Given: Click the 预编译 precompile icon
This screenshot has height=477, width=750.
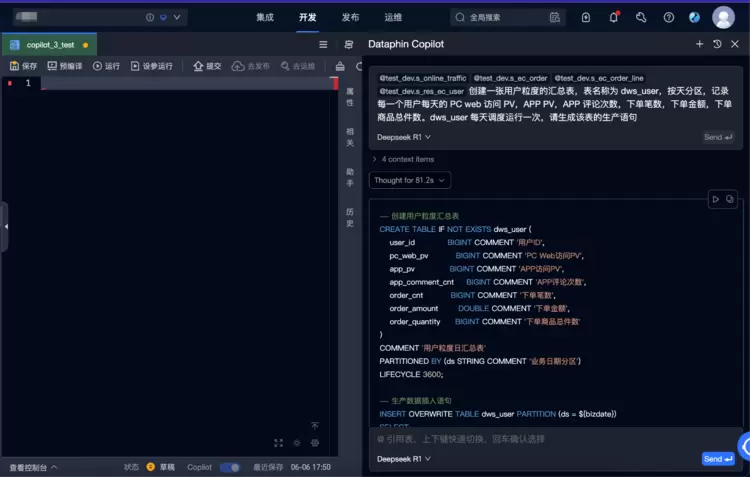Looking at the screenshot, I should pos(65,66).
